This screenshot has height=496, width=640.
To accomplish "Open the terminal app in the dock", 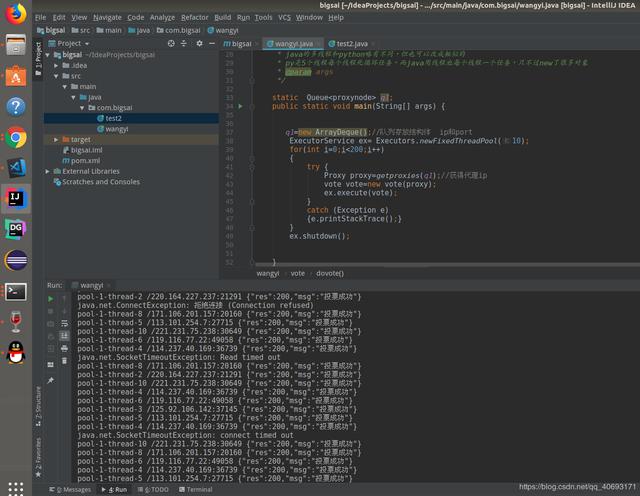I will coord(16,291).
